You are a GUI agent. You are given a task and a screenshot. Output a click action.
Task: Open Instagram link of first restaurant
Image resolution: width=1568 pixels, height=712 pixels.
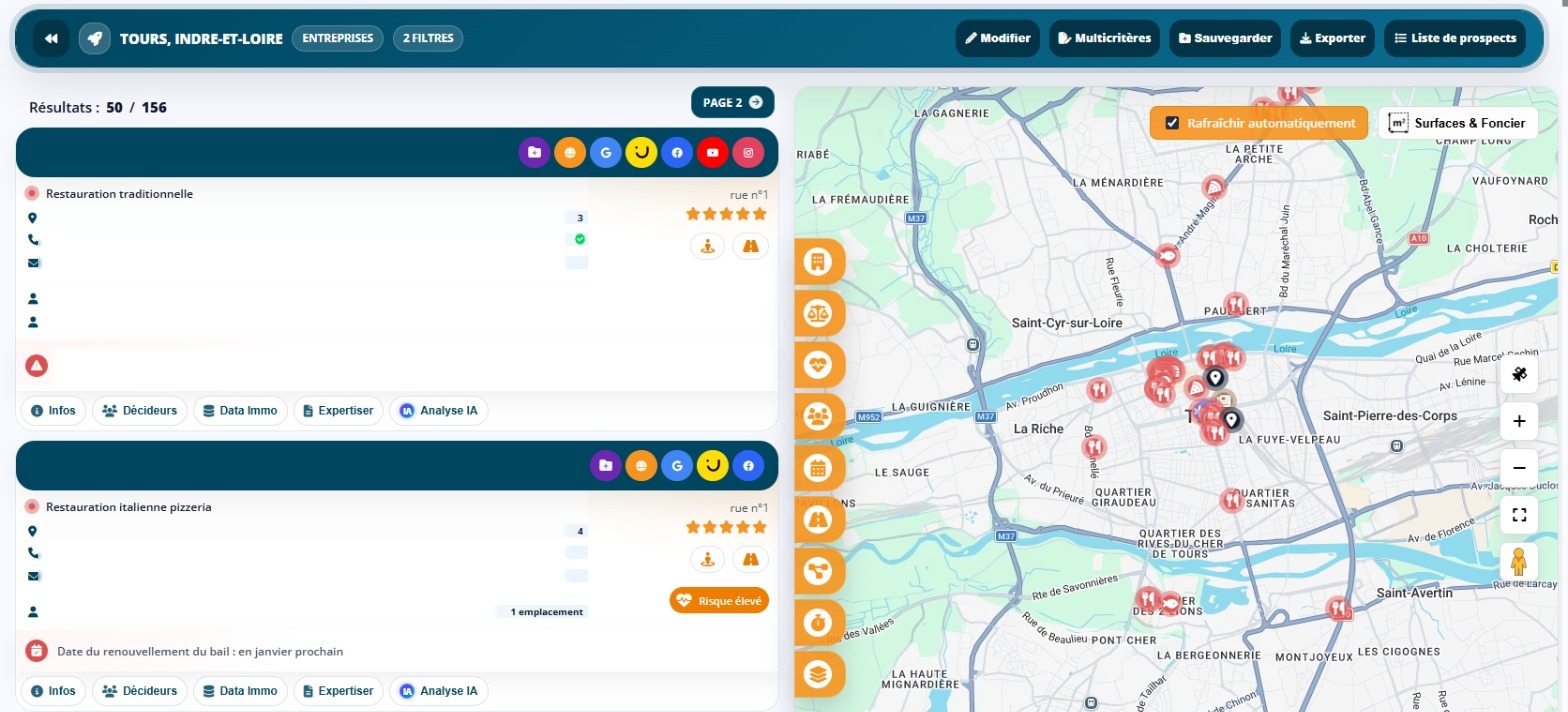(x=748, y=152)
